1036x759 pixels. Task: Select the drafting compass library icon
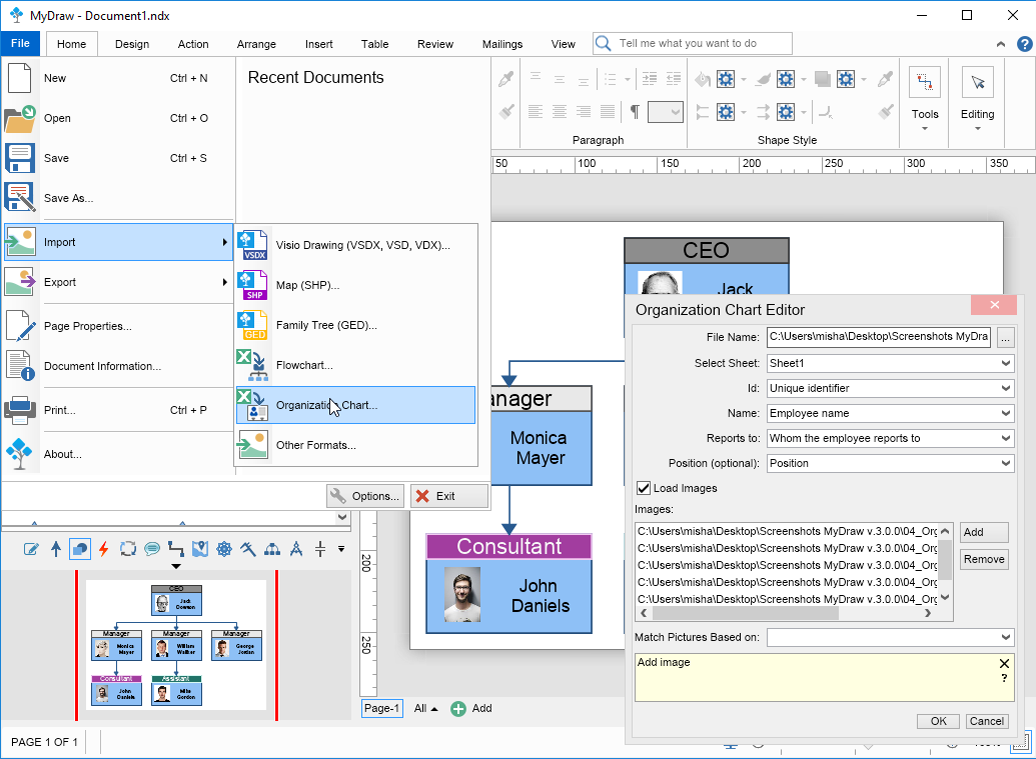pos(296,549)
